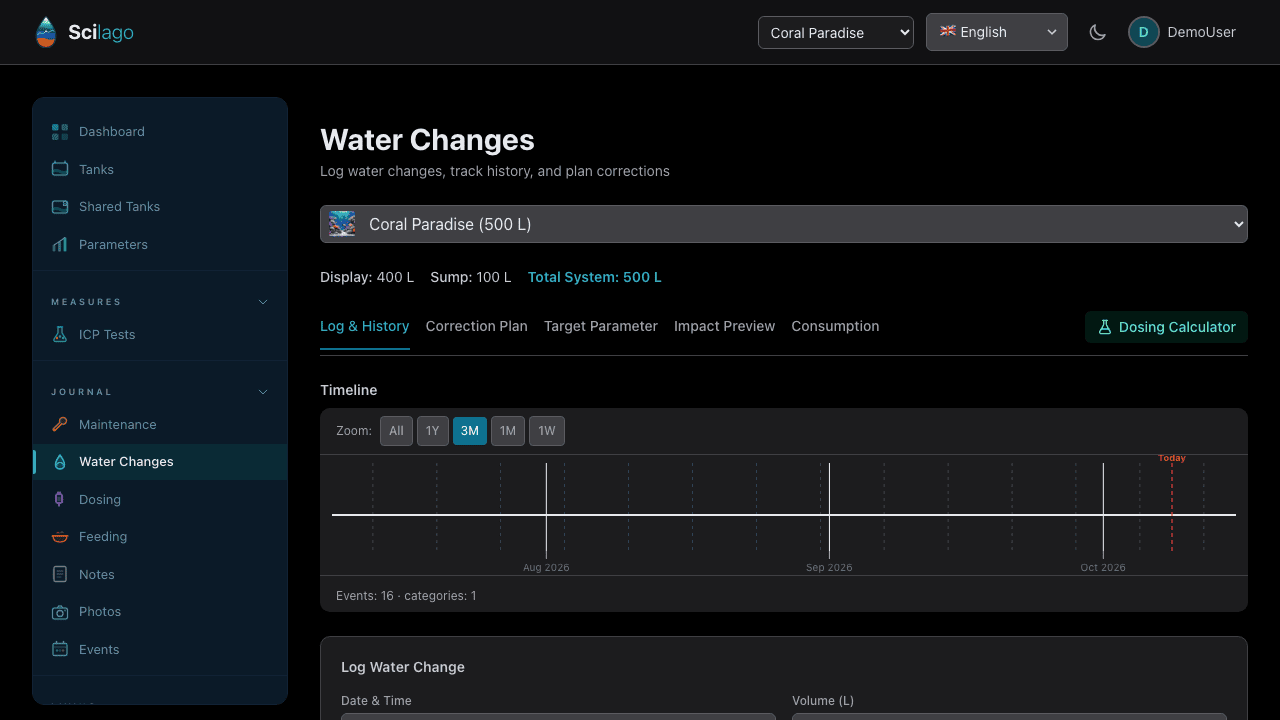The width and height of the screenshot is (1280, 720).
Task: Click Events: 16 · categories: 1 text
Action: (406, 596)
